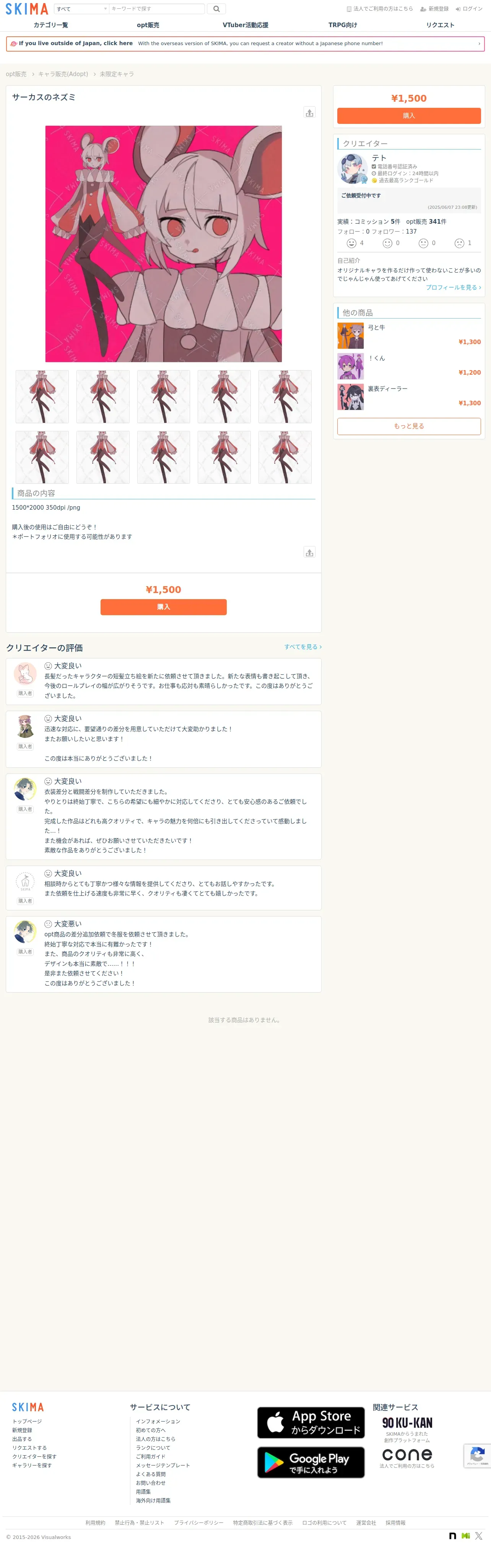Click the SKIMA logo in the footer

click(28, 1407)
